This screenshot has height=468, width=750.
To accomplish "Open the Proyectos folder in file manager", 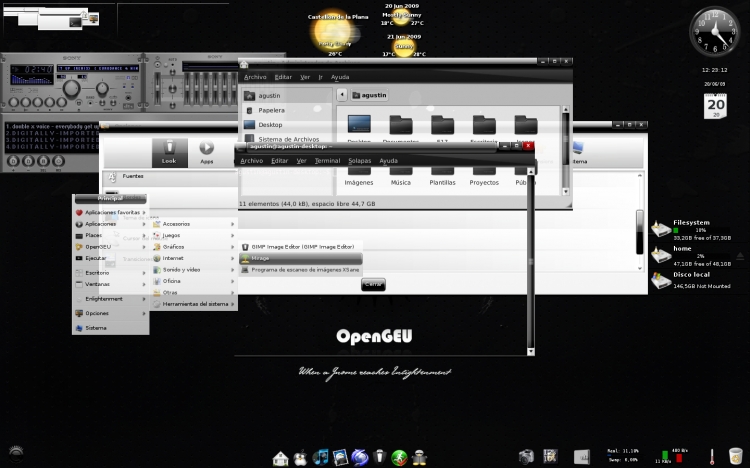I will (x=484, y=178).
